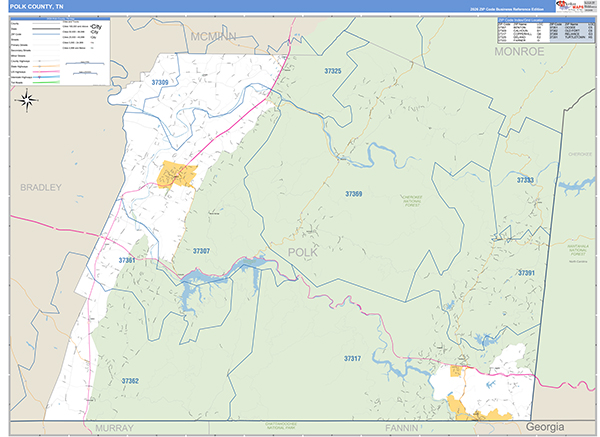The image size is (600, 437).
Task: Click the ZIP Code Business Reference Edition subtitle
Action: pyautogui.click(x=507, y=9)
